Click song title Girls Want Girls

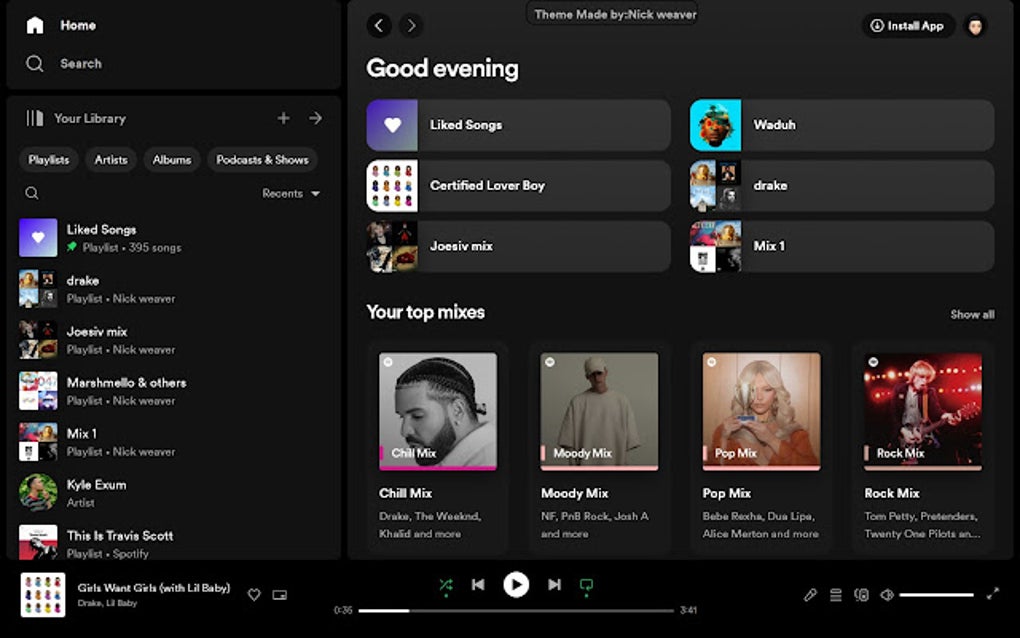pos(154,588)
